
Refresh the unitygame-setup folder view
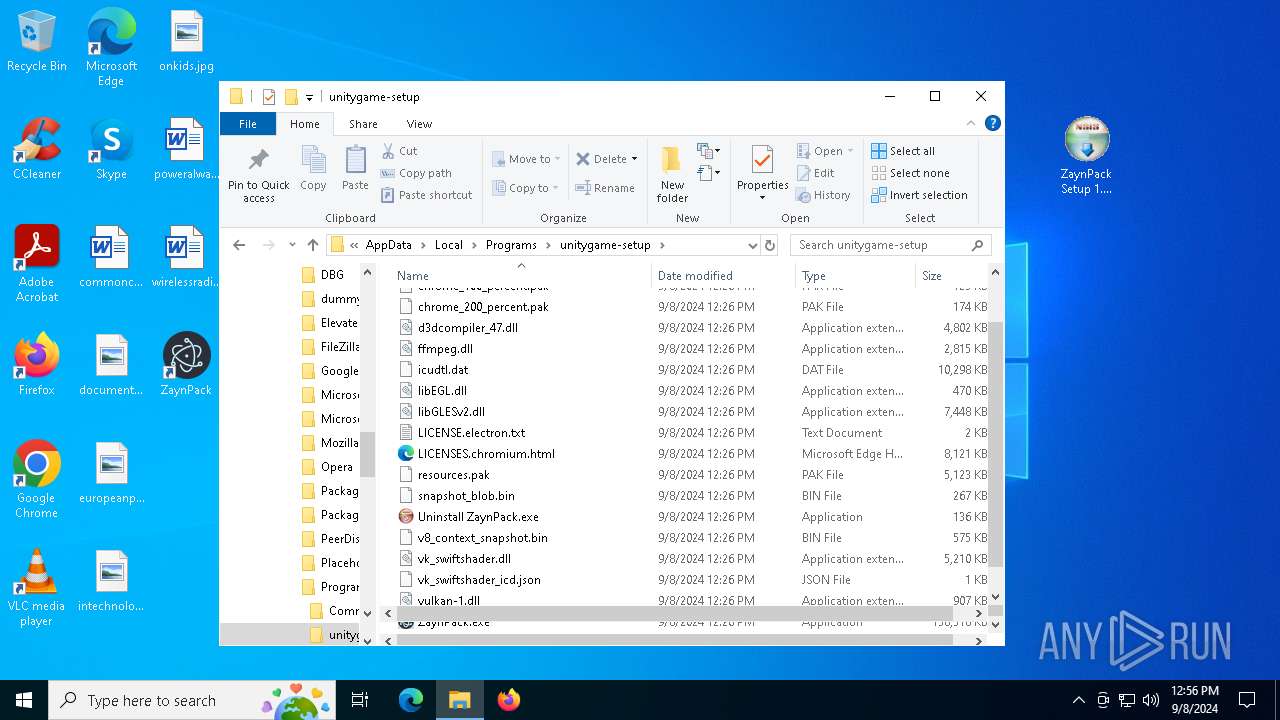point(770,245)
